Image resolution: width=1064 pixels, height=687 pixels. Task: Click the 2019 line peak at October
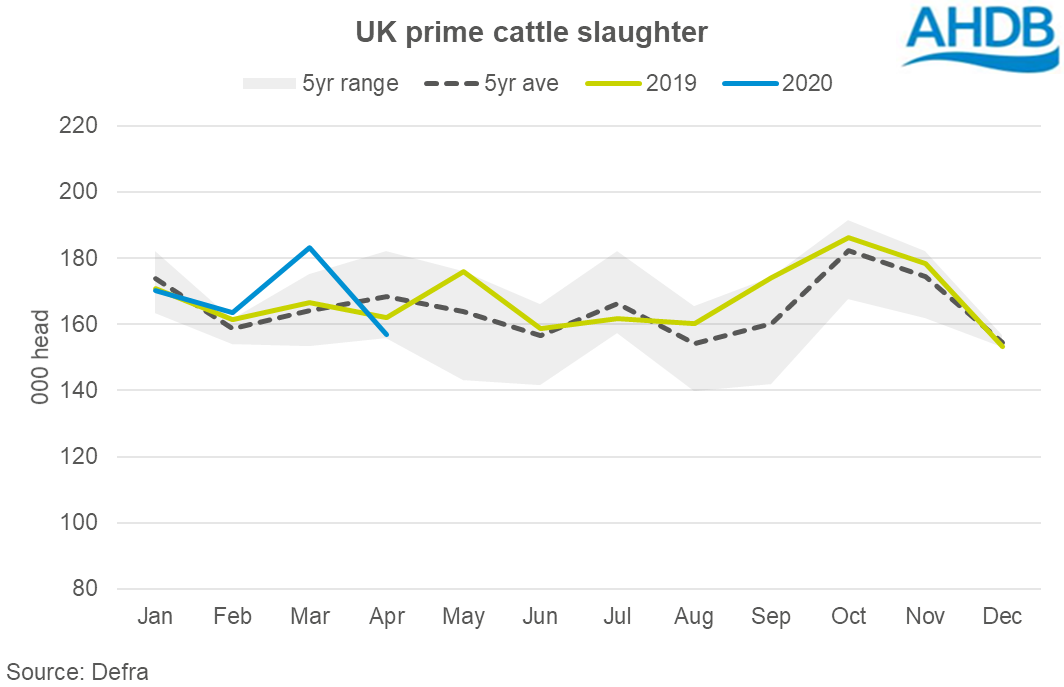tap(849, 237)
